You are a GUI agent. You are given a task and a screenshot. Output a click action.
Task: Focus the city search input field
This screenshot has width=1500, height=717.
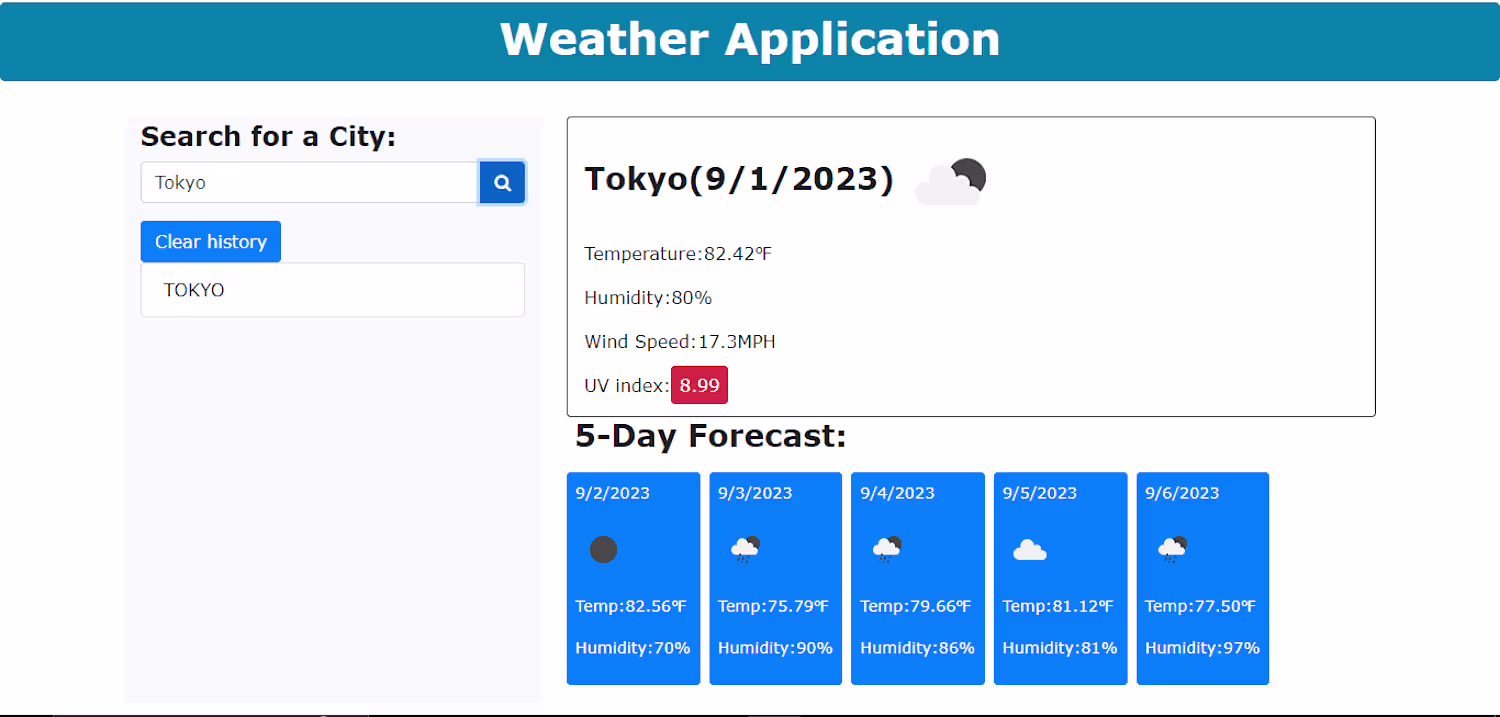pos(310,183)
